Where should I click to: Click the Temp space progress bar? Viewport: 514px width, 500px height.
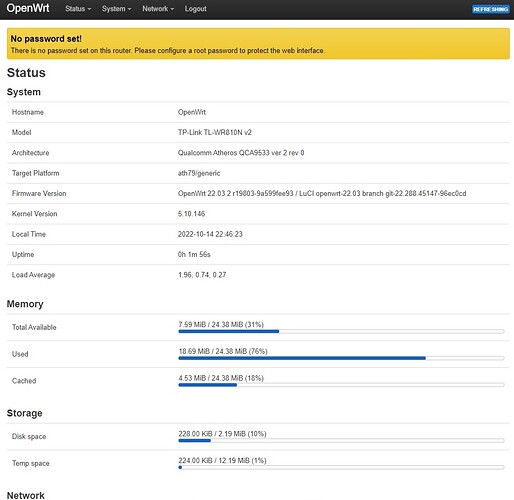click(x=341, y=467)
